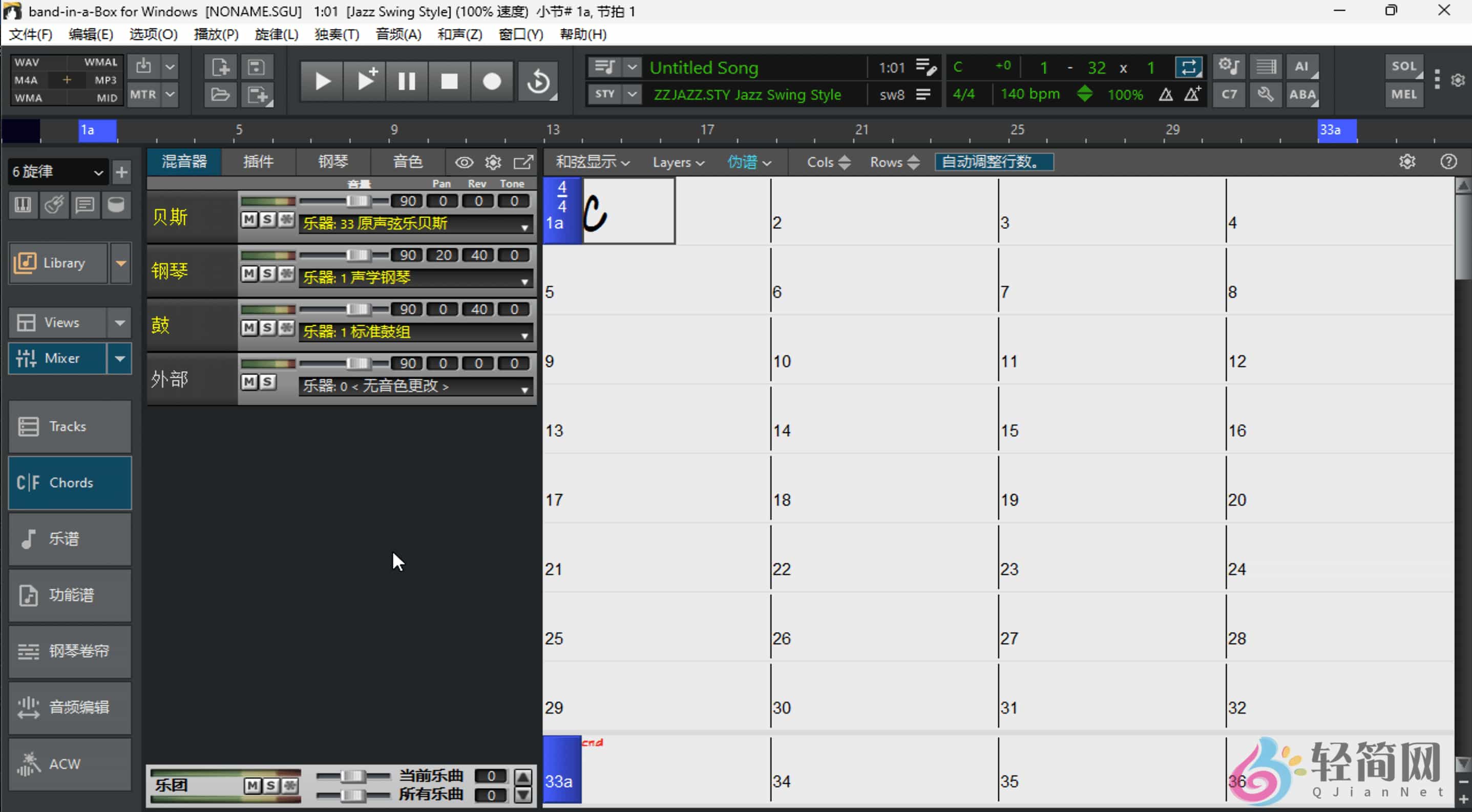Click the C7 chord builder icon
Image resolution: width=1472 pixels, height=812 pixels.
point(1229,94)
